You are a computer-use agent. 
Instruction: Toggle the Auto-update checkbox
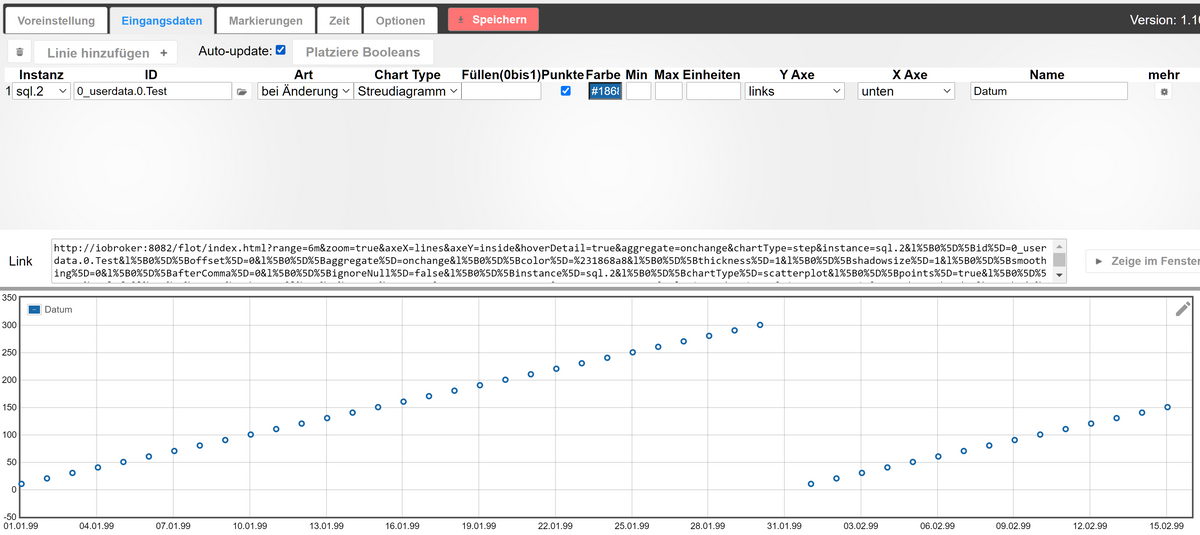point(280,50)
